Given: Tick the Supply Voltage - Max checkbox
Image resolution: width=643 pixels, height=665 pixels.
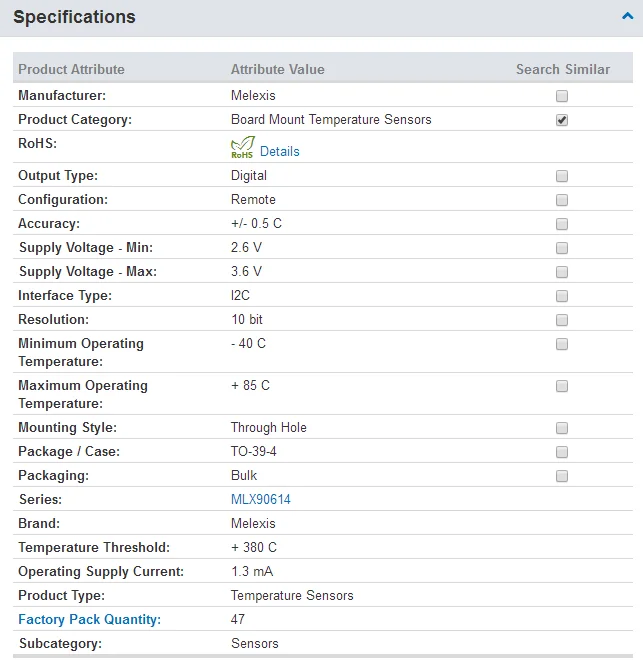Looking at the screenshot, I should pos(562,272).
